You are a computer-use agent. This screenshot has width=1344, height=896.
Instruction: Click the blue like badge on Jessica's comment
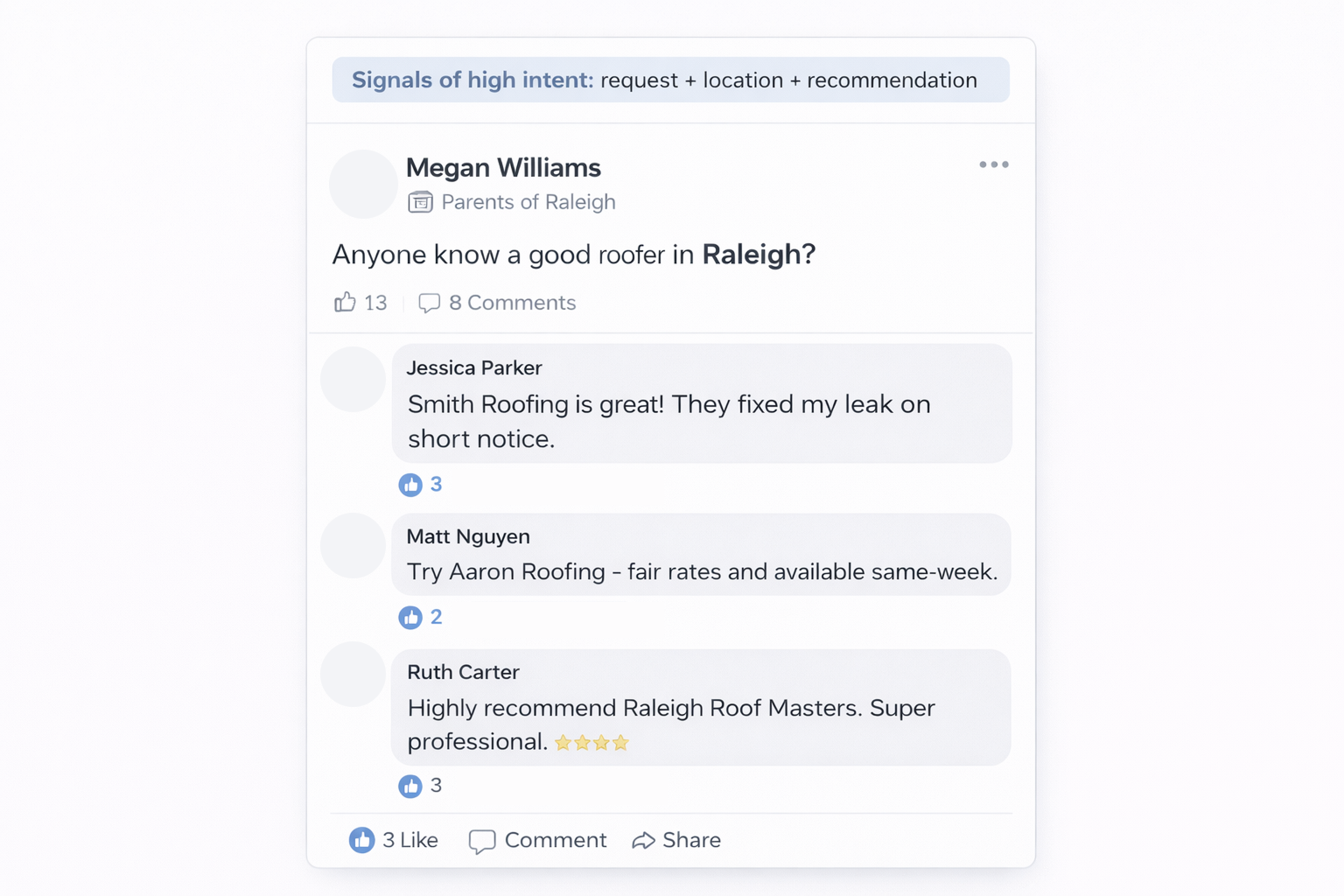coord(411,485)
